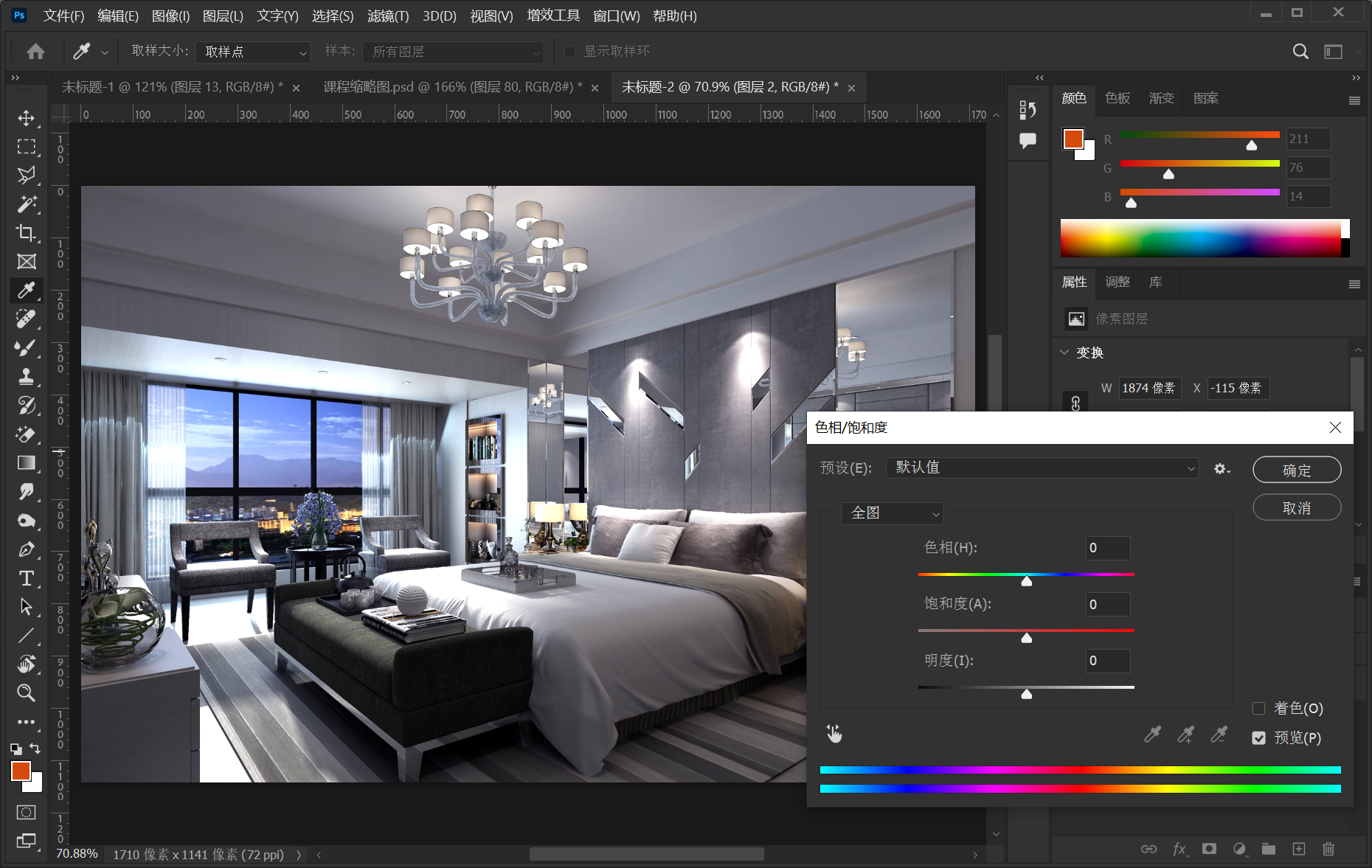Screen dimensions: 1372x868
Task: Select the Eyedropper tool in toolbox
Action: (27, 291)
